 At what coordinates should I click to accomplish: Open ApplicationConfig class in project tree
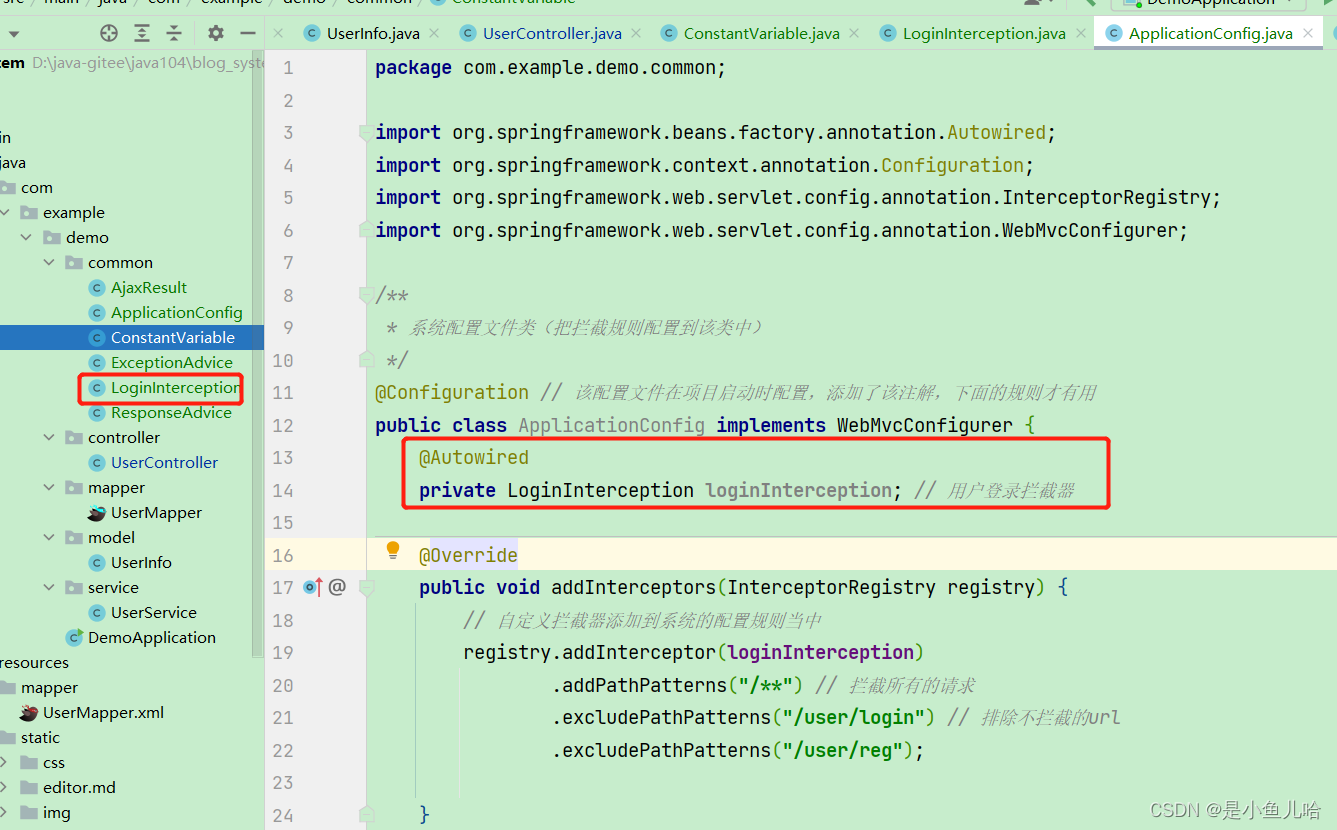coord(177,312)
